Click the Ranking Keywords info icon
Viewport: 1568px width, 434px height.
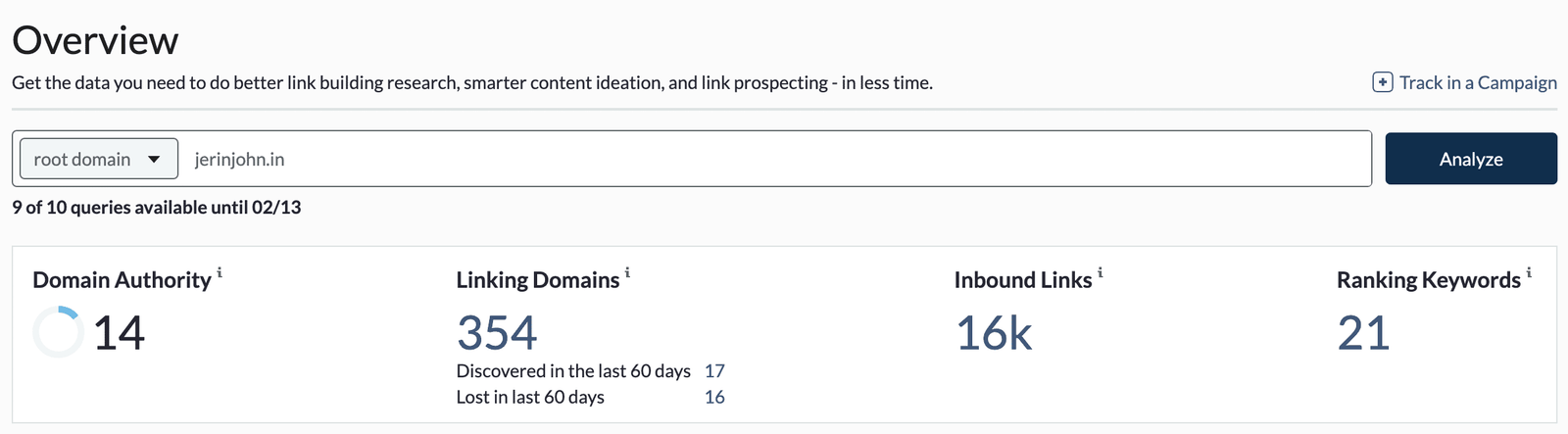[x=1529, y=272]
